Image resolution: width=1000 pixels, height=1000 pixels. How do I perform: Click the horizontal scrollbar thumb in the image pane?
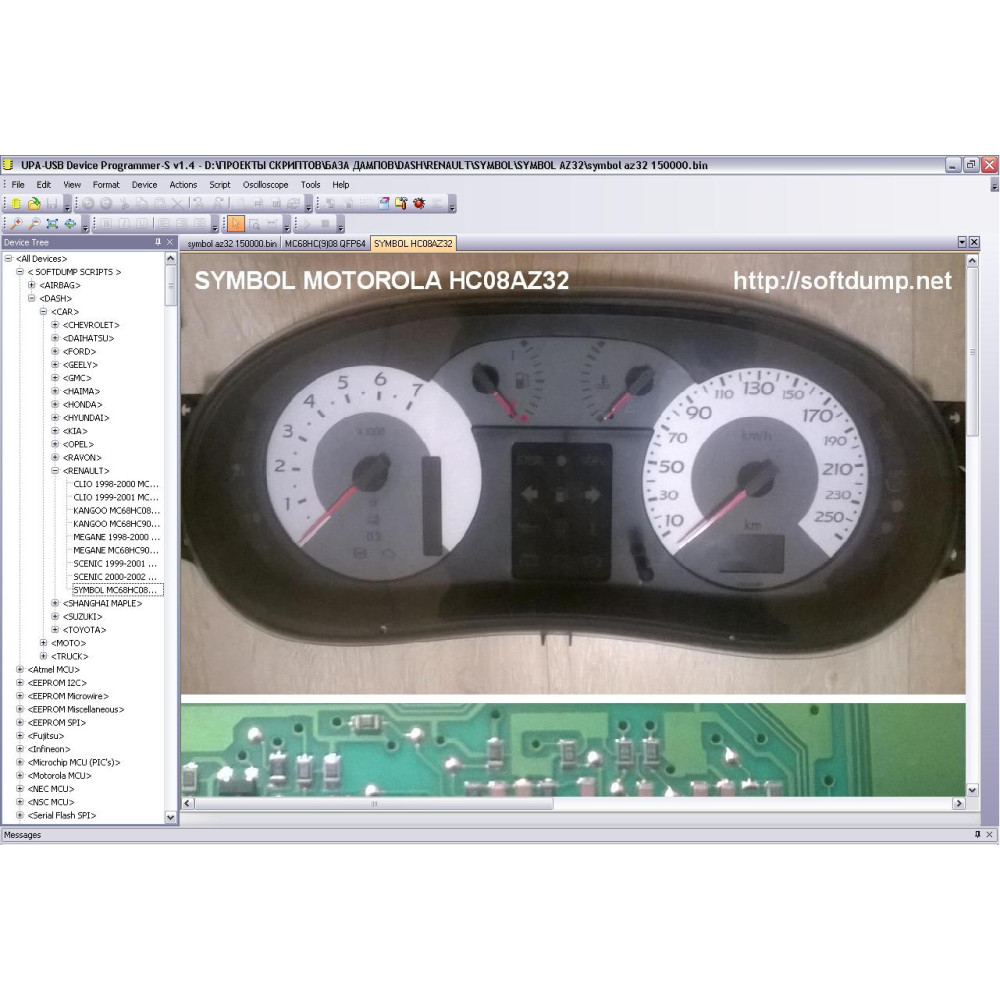[x=374, y=804]
